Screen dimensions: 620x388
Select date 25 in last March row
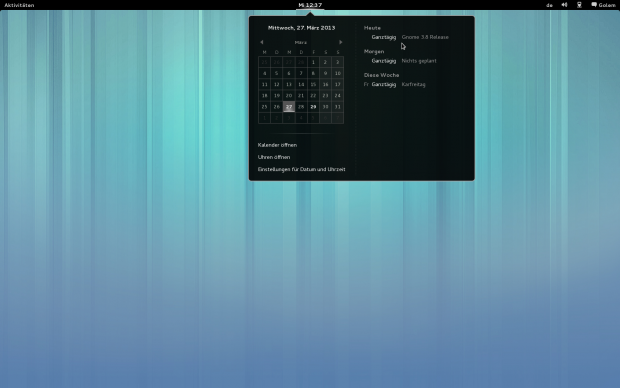click(265, 107)
